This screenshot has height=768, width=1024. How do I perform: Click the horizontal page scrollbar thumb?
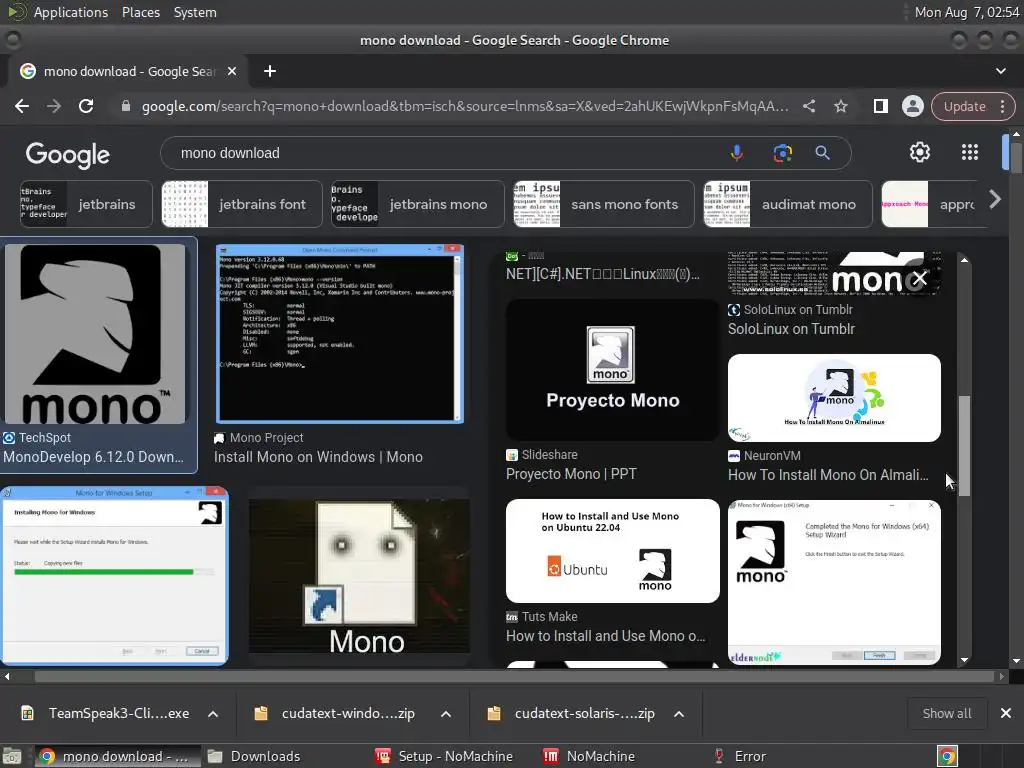(x=516, y=677)
